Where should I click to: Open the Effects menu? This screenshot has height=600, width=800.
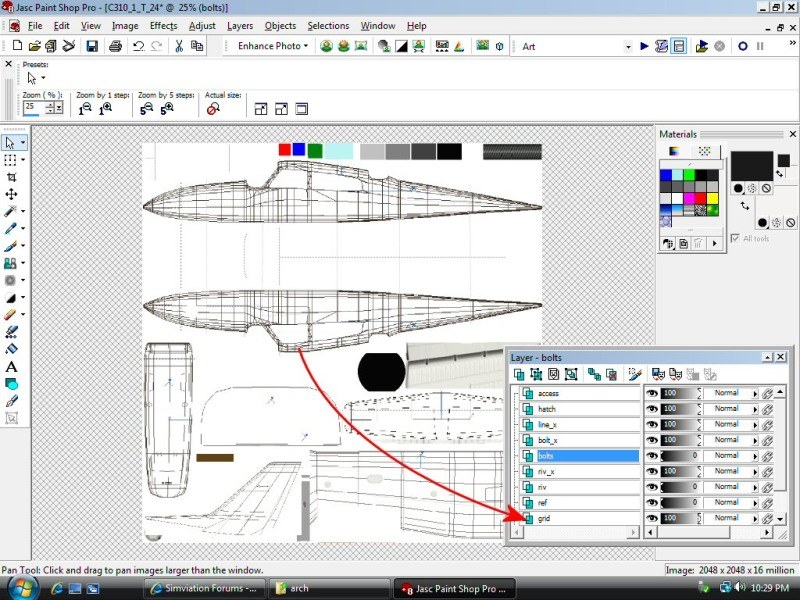(x=163, y=25)
